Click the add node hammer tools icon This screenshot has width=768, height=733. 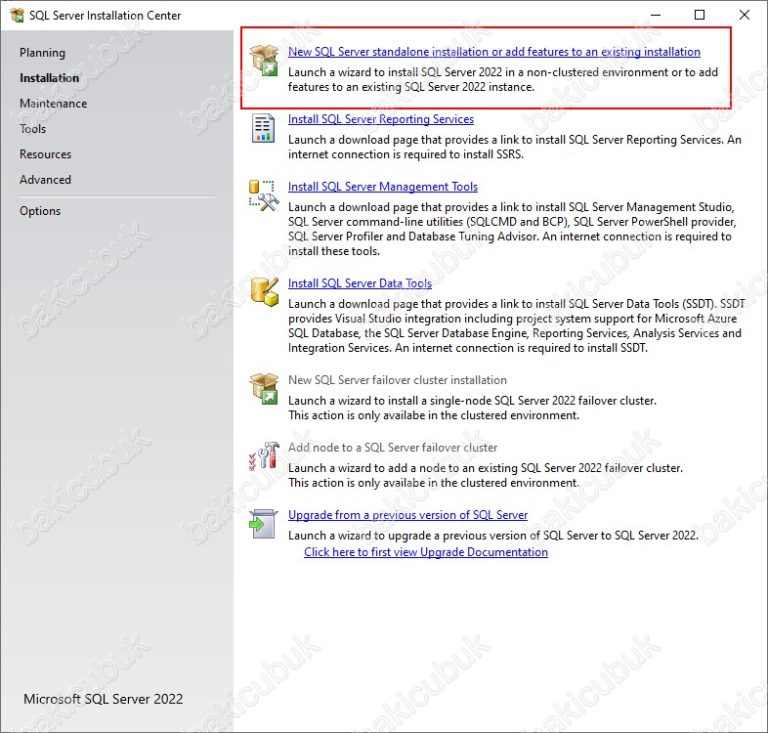click(264, 456)
